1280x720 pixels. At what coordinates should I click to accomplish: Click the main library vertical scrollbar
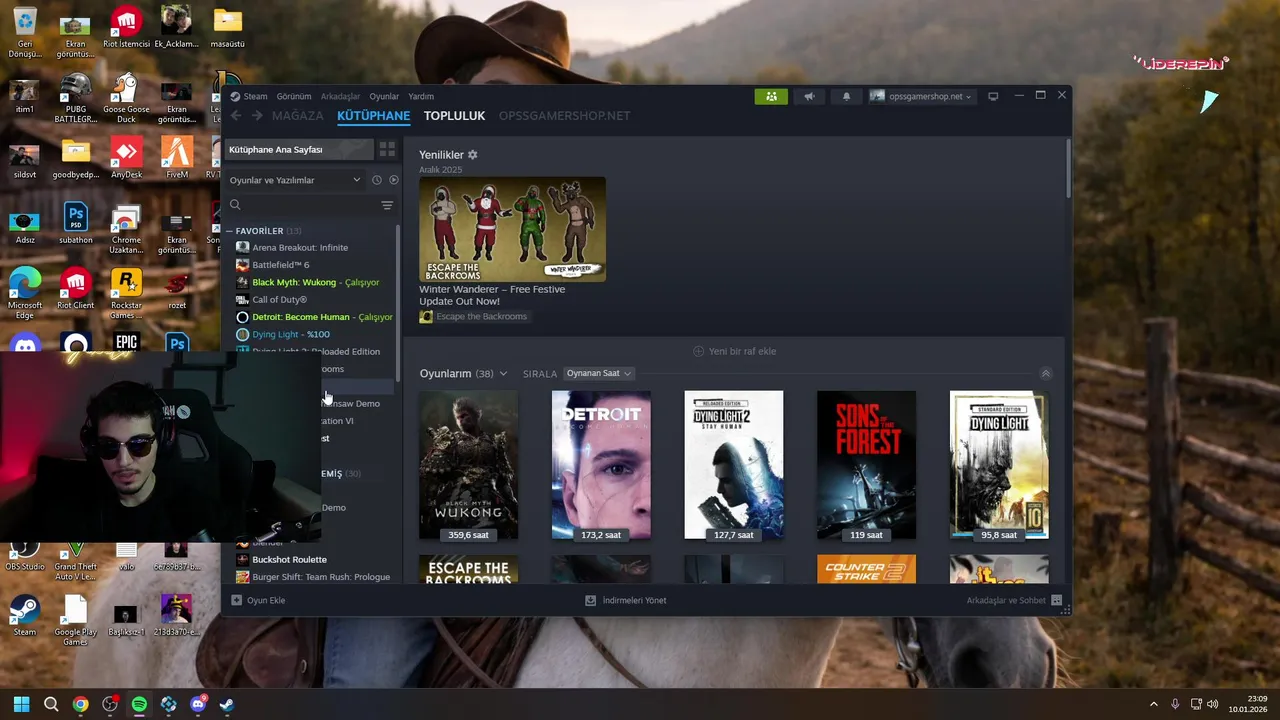(1067, 168)
